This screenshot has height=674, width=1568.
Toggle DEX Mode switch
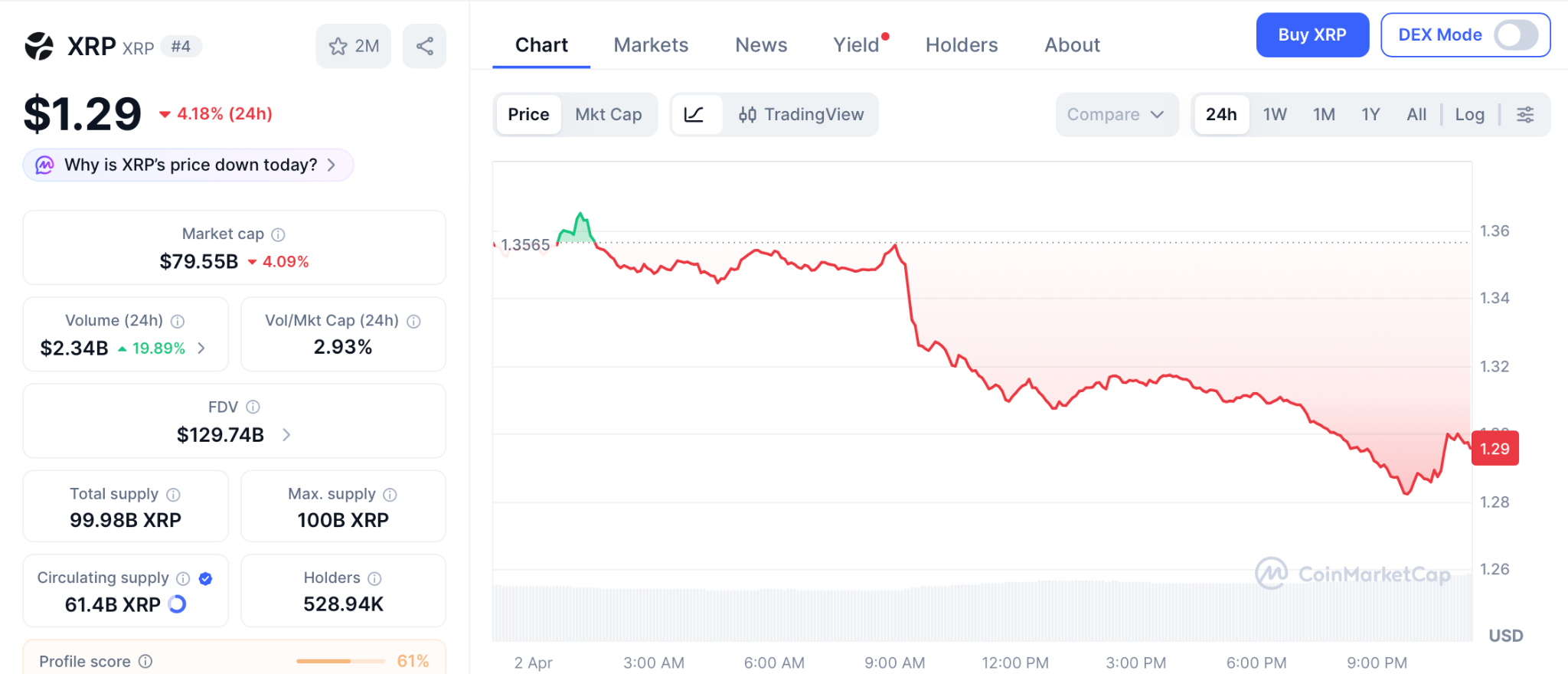click(x=1516, y=35)
